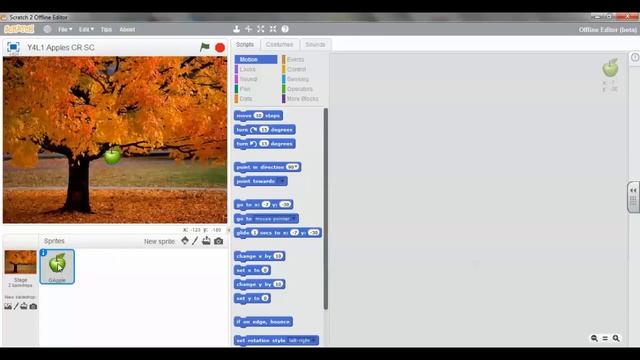Click the change y by block
Image resolution: width=640 pixels, height=360 pixels.
pos(260,284)
